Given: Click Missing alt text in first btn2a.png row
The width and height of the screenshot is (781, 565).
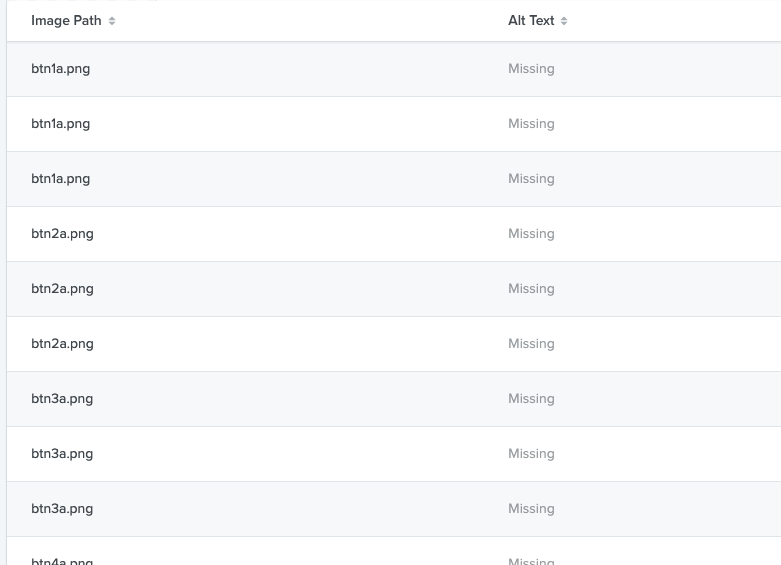Looking at the screenshot, I should pyautogui.click(x=531, y=234).
